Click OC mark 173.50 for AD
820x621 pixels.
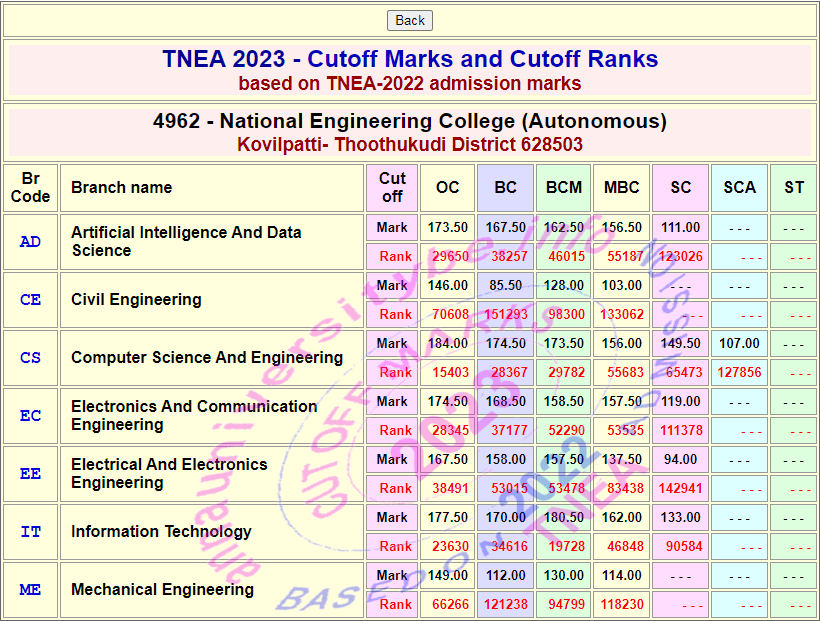tap(448, 228)
